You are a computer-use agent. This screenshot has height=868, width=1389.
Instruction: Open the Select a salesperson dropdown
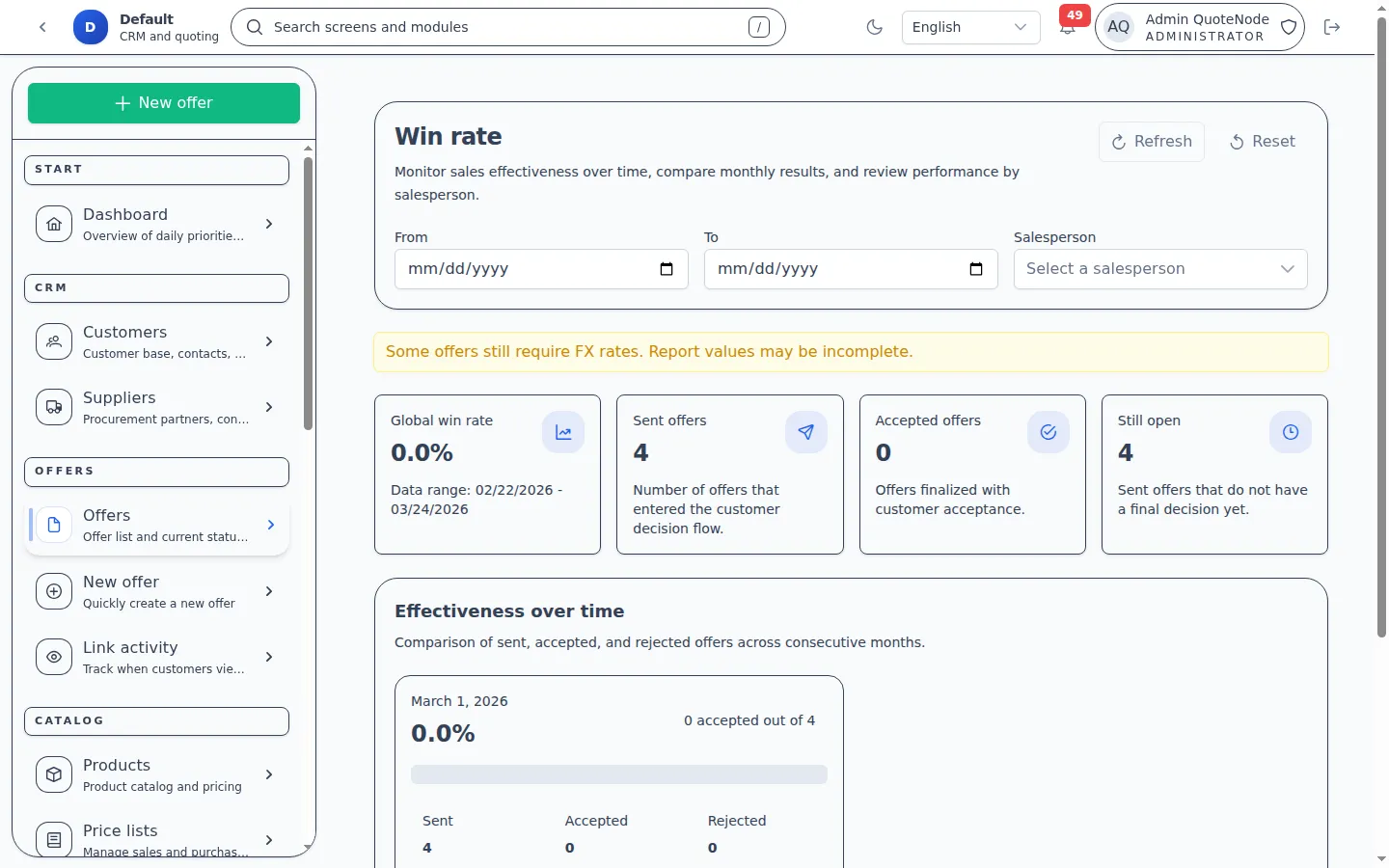(1159, 269)
